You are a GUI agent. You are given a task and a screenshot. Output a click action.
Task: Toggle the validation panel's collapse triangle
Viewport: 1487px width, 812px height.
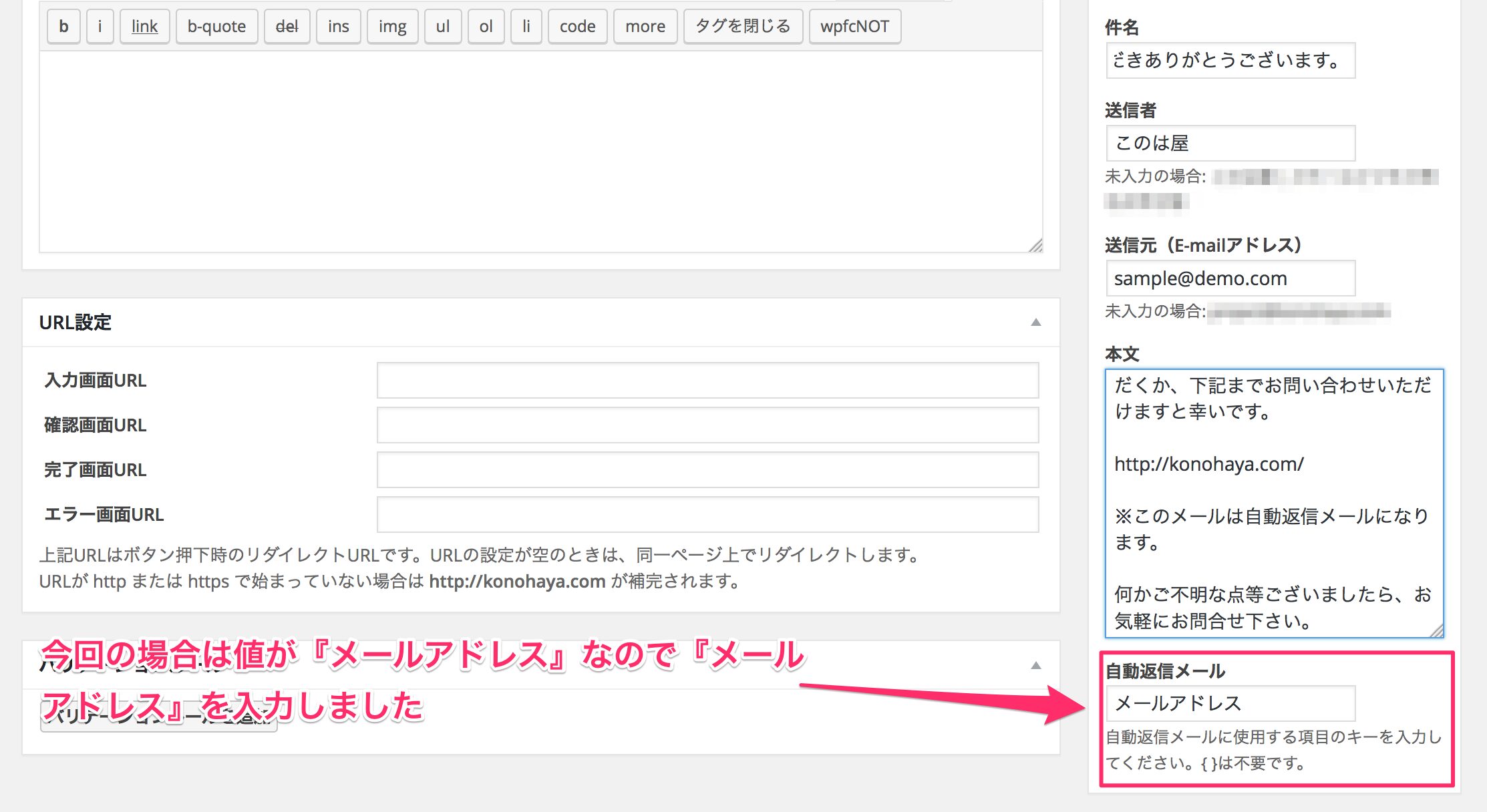click(x=1035, y=665)
